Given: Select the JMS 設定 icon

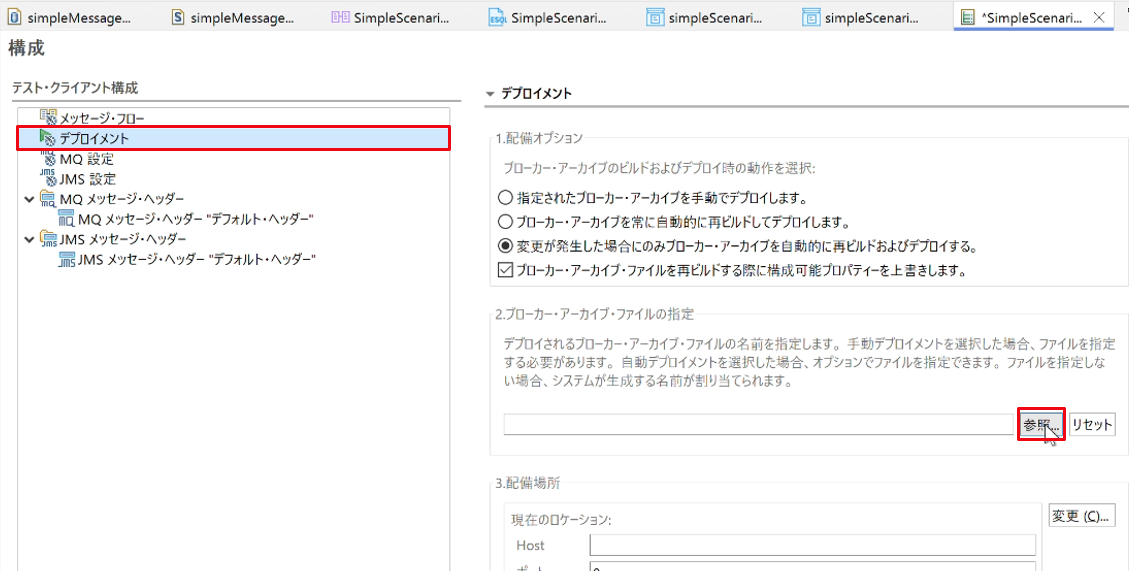Looking at the screenshot, I should pos(48,179).
